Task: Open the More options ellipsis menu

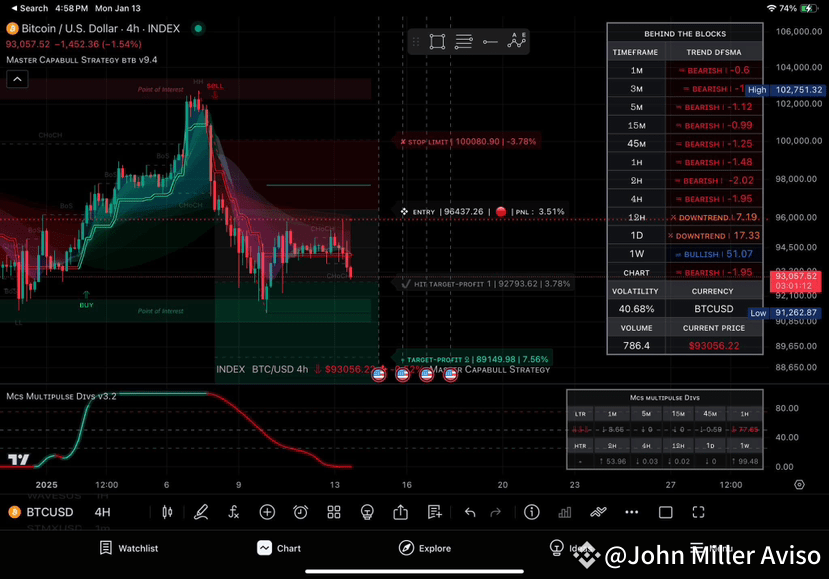Action: tap(631, 512)
